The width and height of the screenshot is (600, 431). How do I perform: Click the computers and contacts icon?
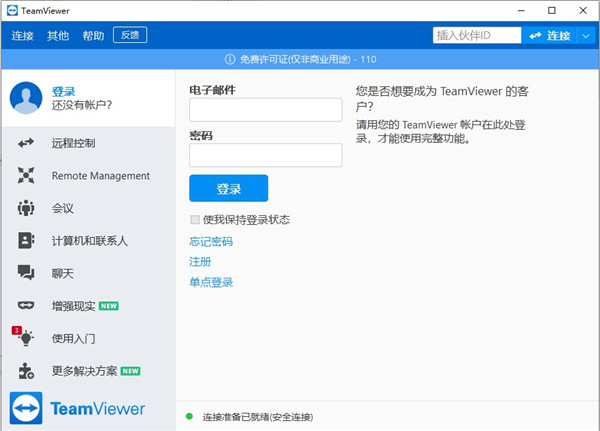point(26,241)
